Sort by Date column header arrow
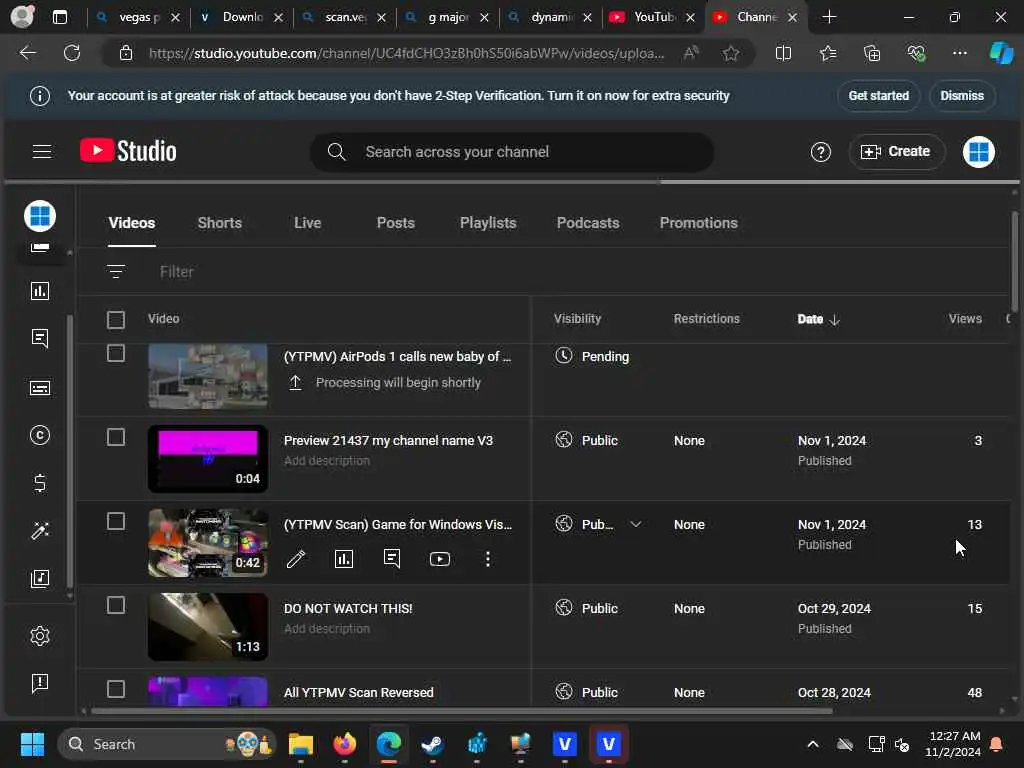 [835, 319]
